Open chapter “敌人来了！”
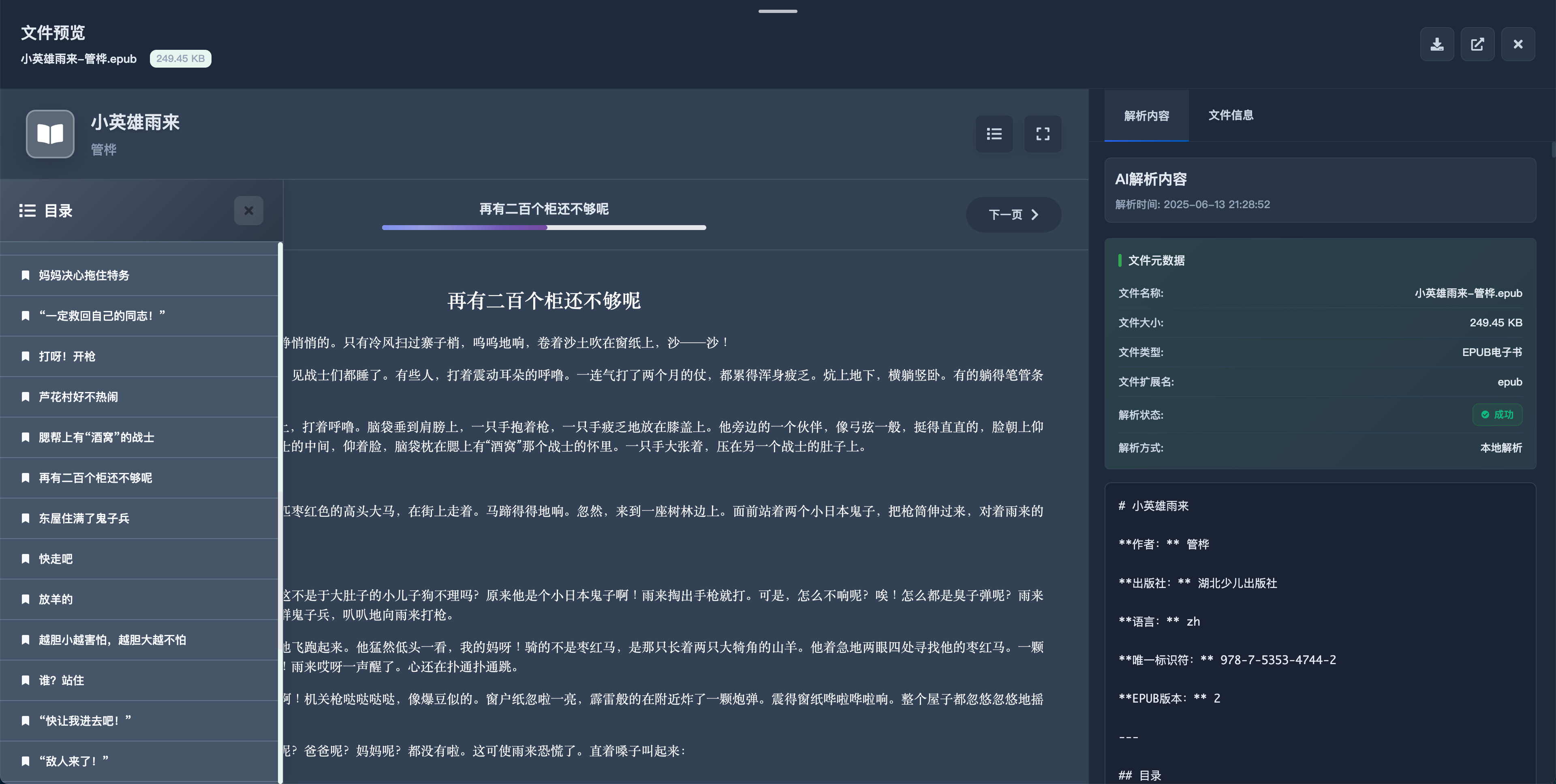1556x784 pixels. tap(139, 761)
